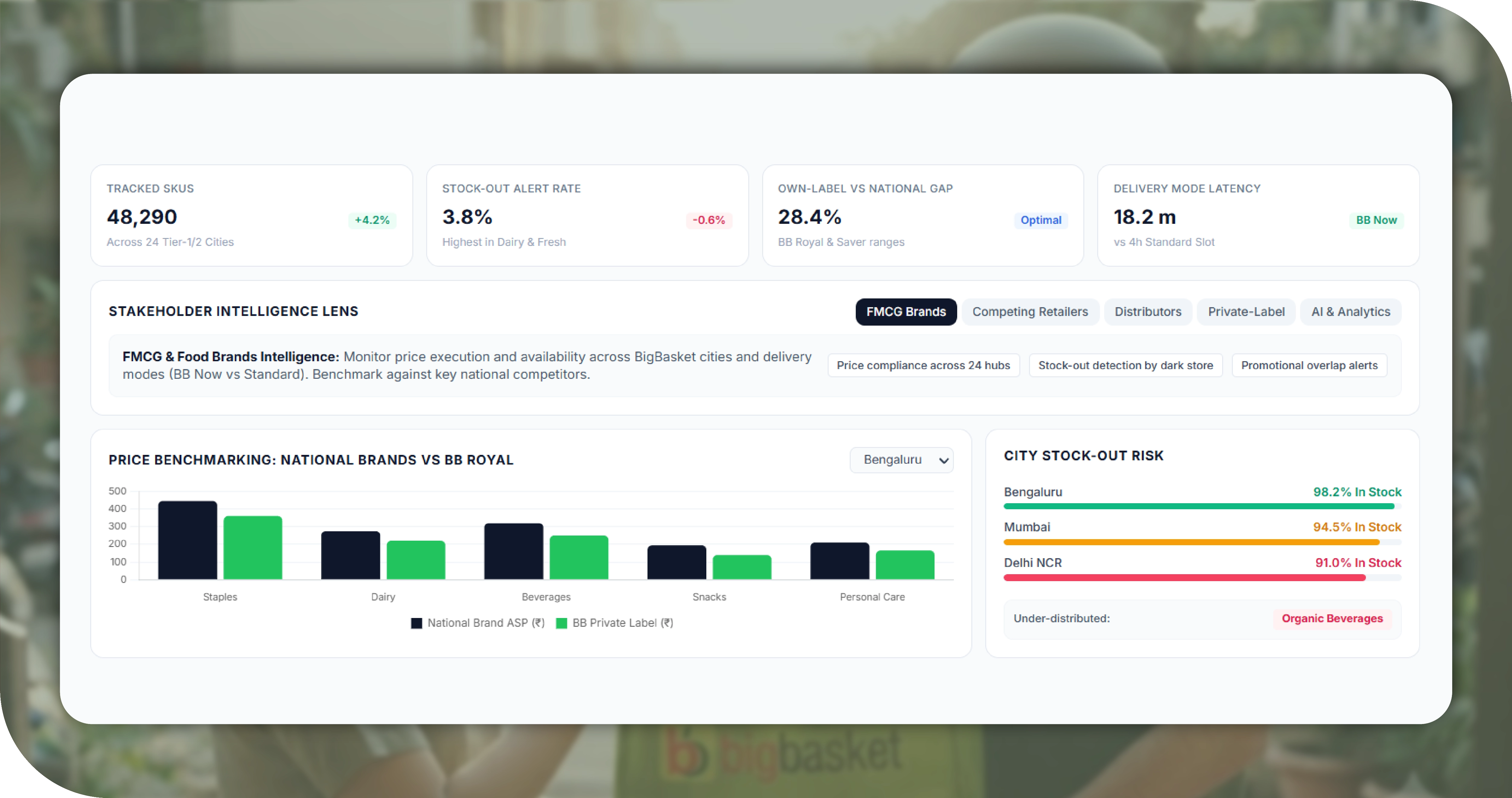Click the '98.2% In Stock' figure

(1357, 492)
